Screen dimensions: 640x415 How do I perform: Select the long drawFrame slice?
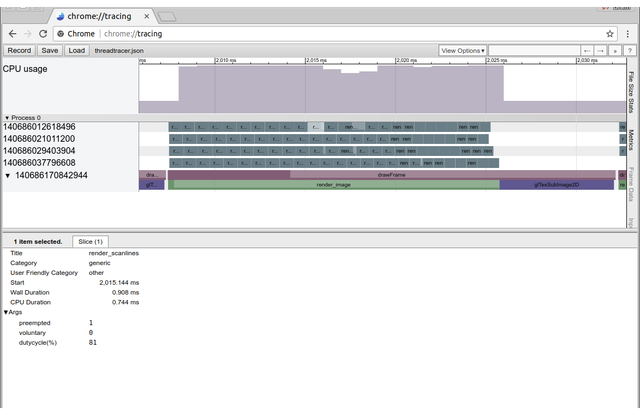391,175
